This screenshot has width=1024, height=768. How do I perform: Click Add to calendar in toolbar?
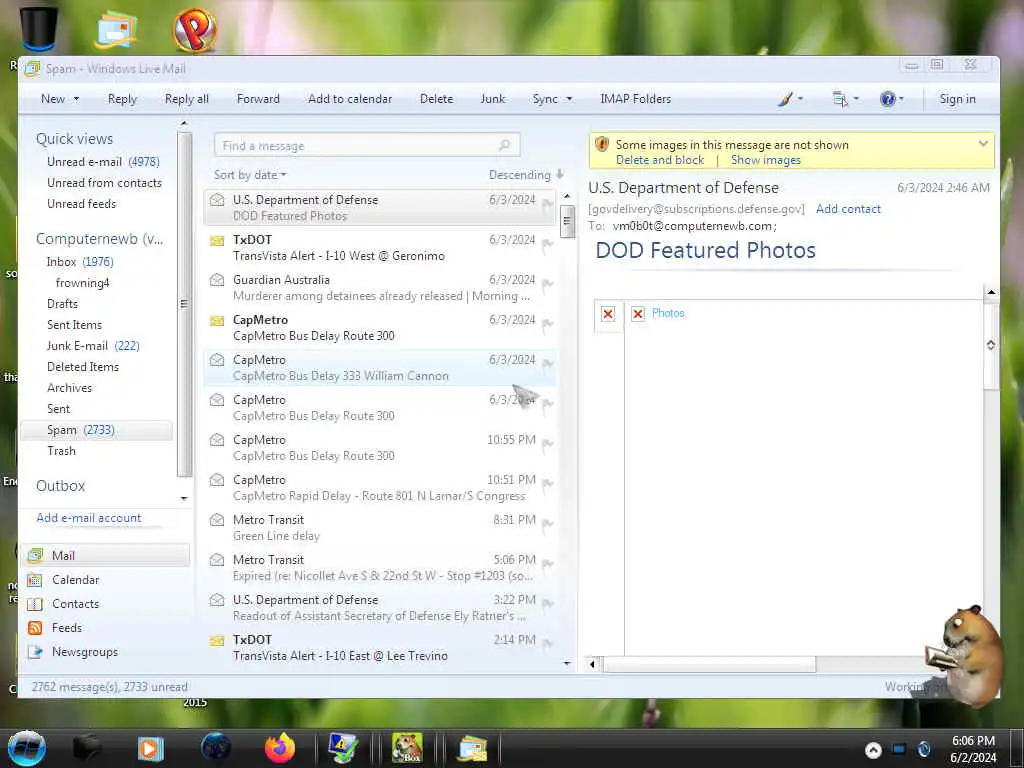coord(350,99)
